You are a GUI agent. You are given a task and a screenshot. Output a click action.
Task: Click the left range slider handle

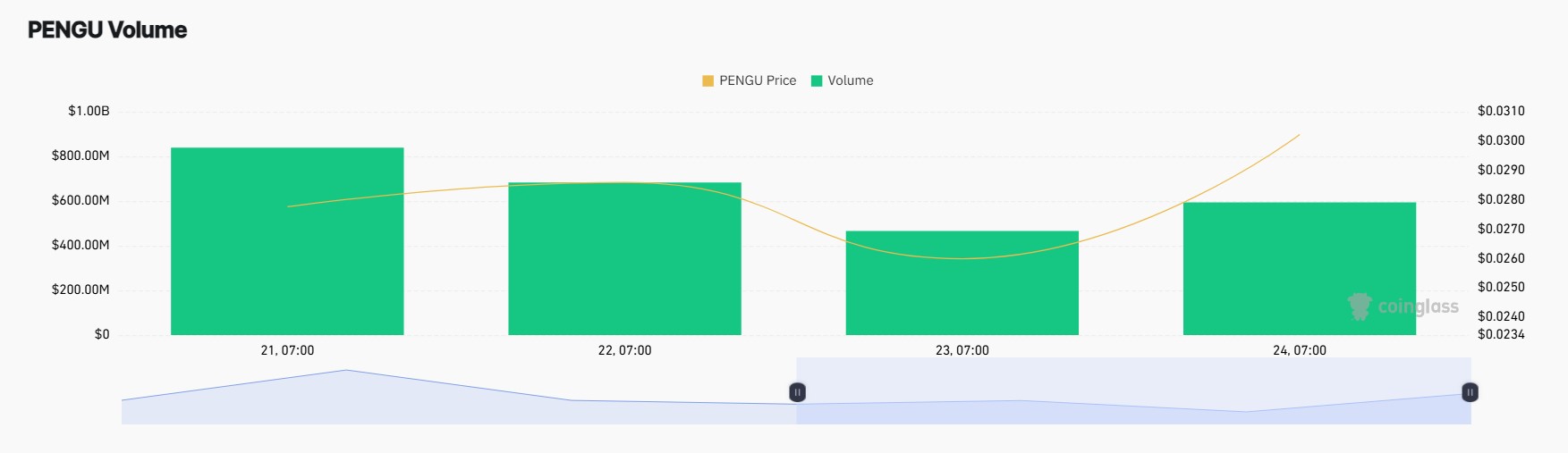[797, 392]
